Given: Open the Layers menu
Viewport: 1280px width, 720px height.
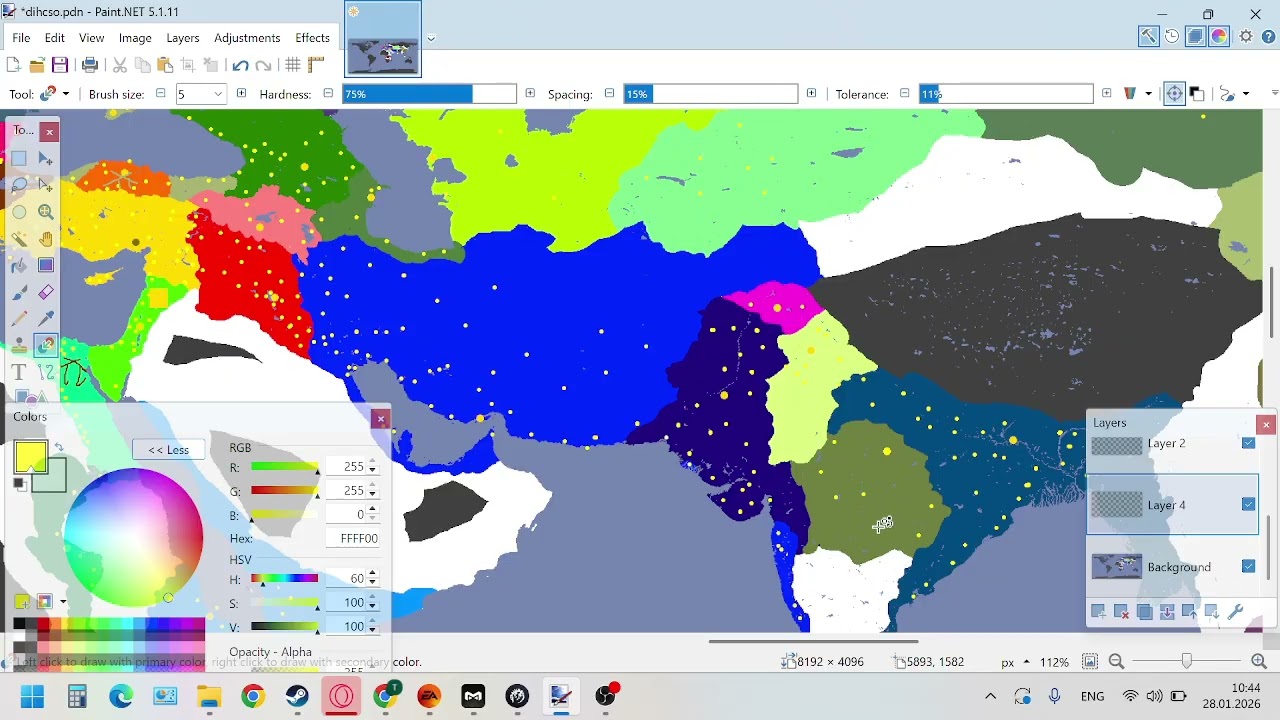Looking at the screenshot, I should click(x=183, y=38).
